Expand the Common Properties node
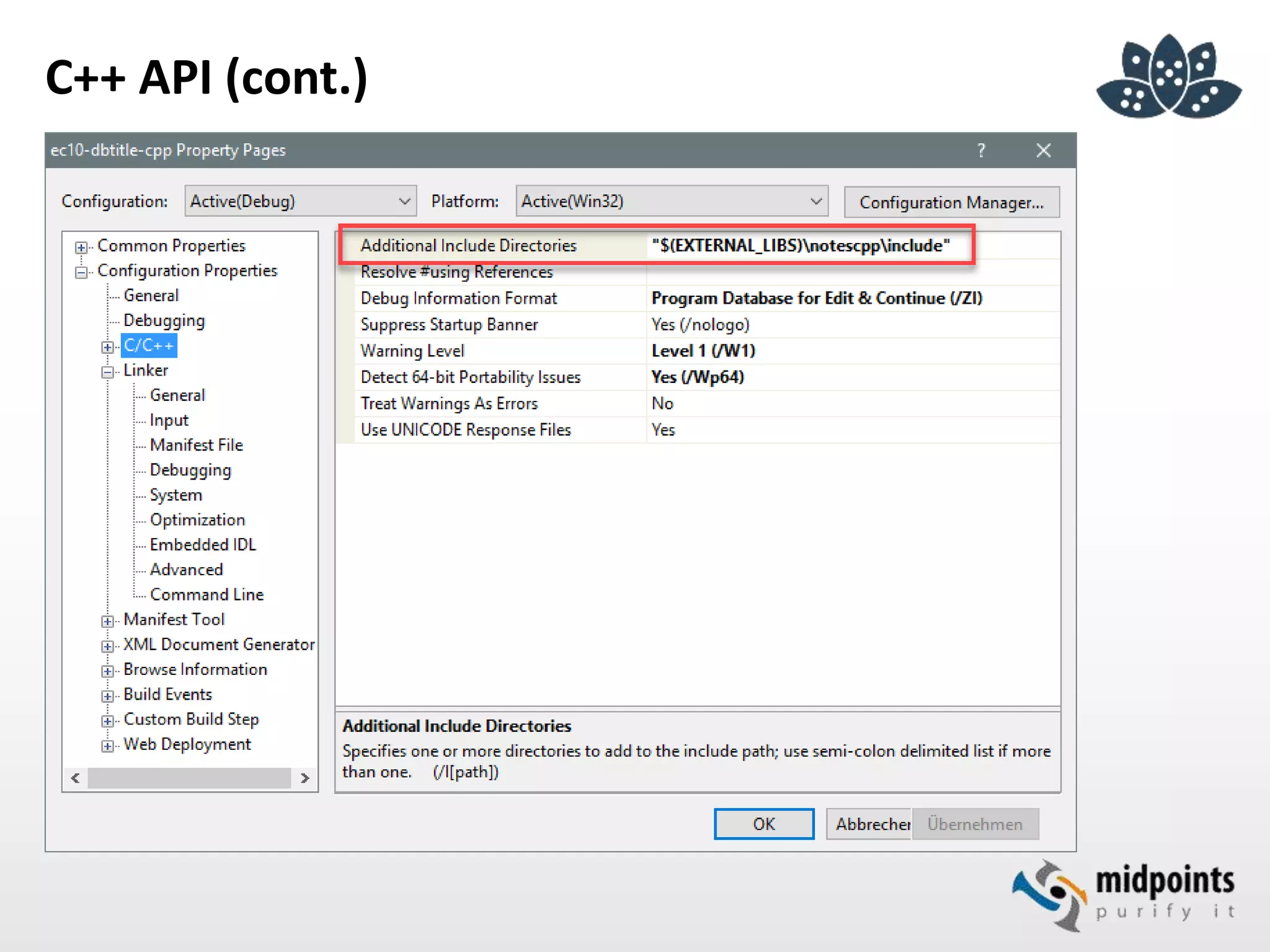This screenshot has height=952, width=1270. [81, 247]
